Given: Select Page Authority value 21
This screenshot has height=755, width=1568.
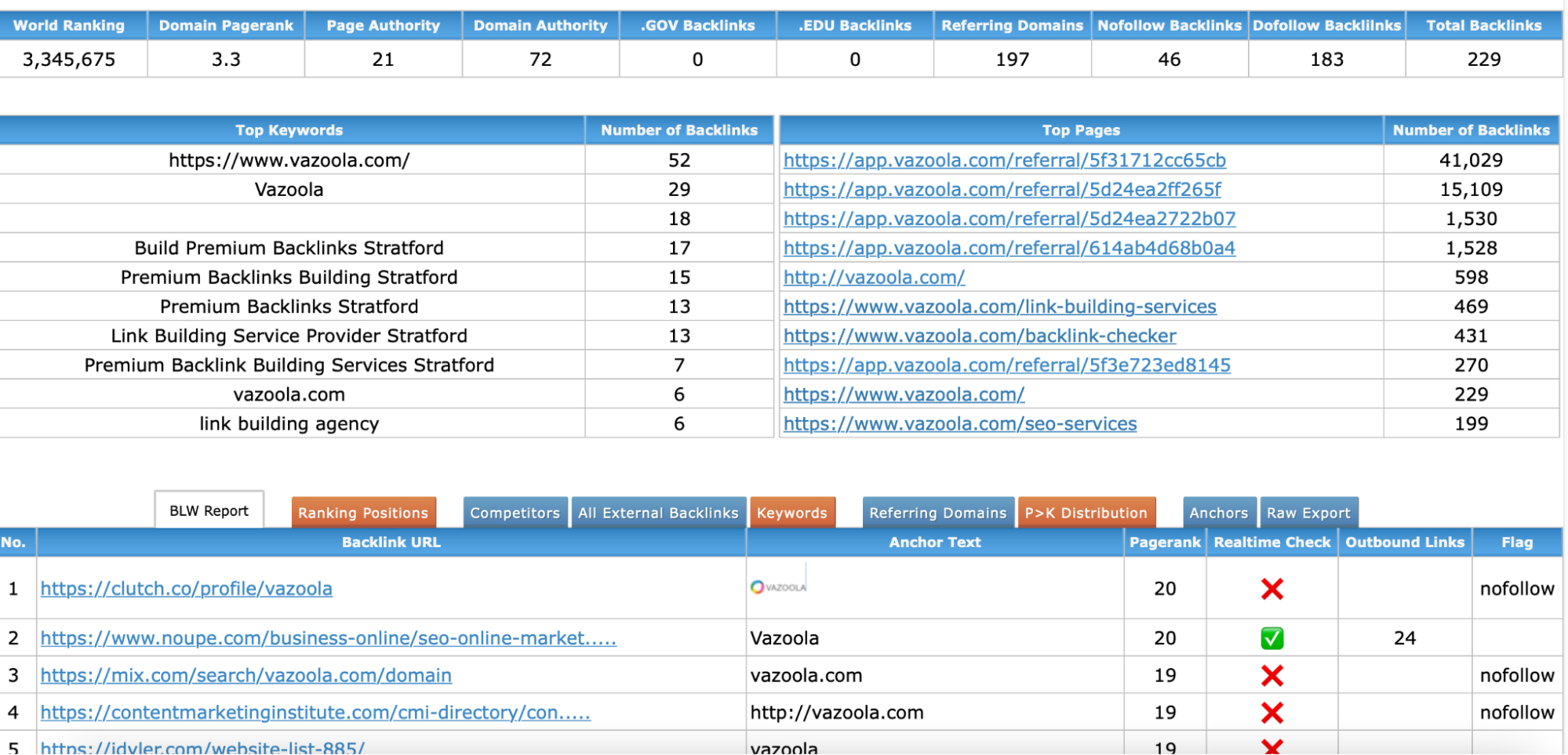Looking at the screenshot, I should (x=383, y=60).
